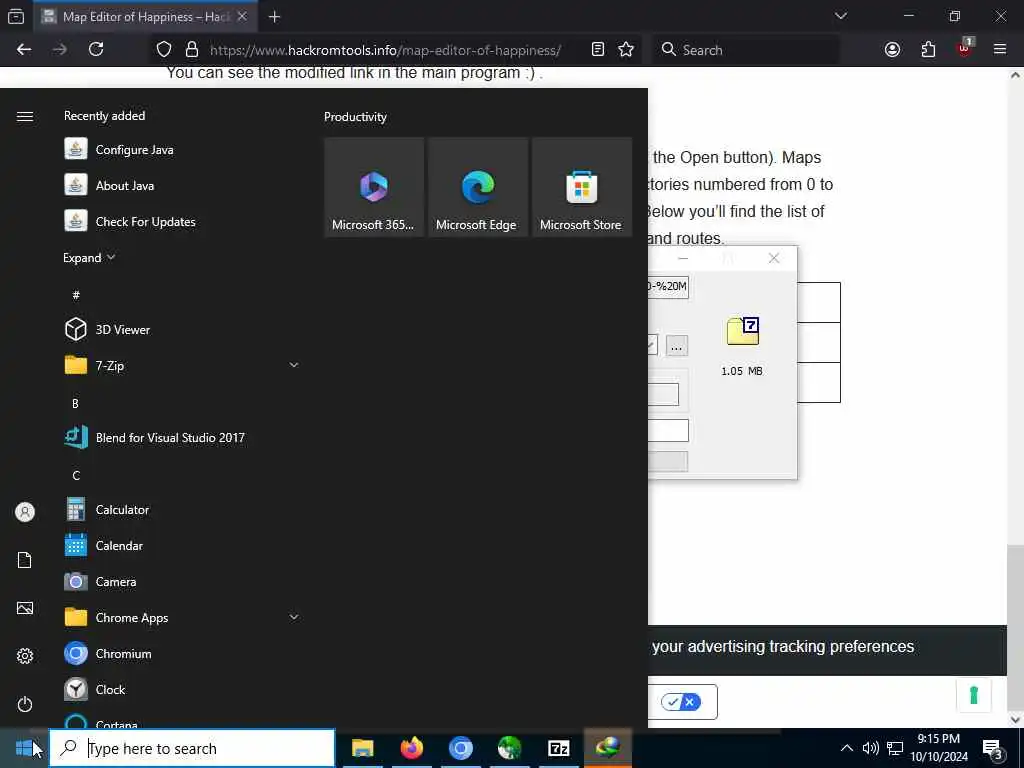View site security shield information
The height and width of the screenshot is (768, 1024).
pyautogui.click(x=164, y=50)
